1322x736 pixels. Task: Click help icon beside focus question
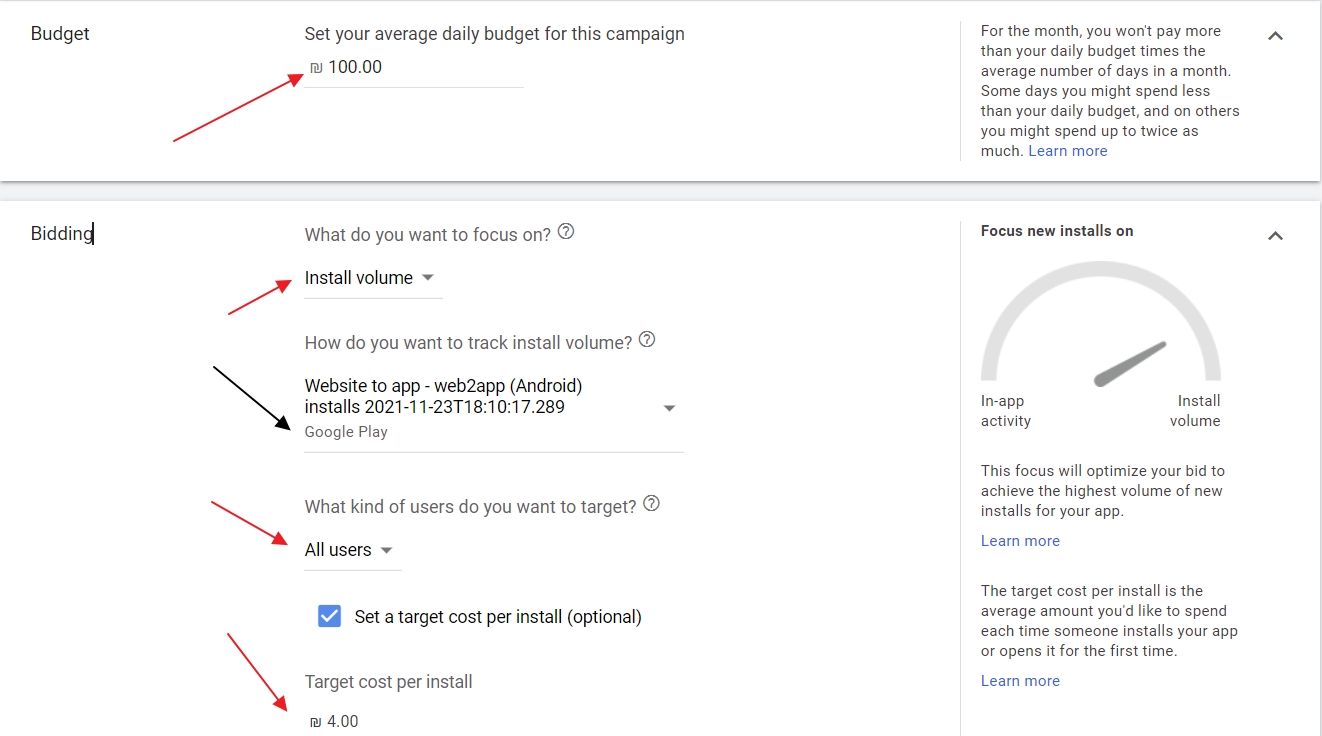(x=566, y=232)
